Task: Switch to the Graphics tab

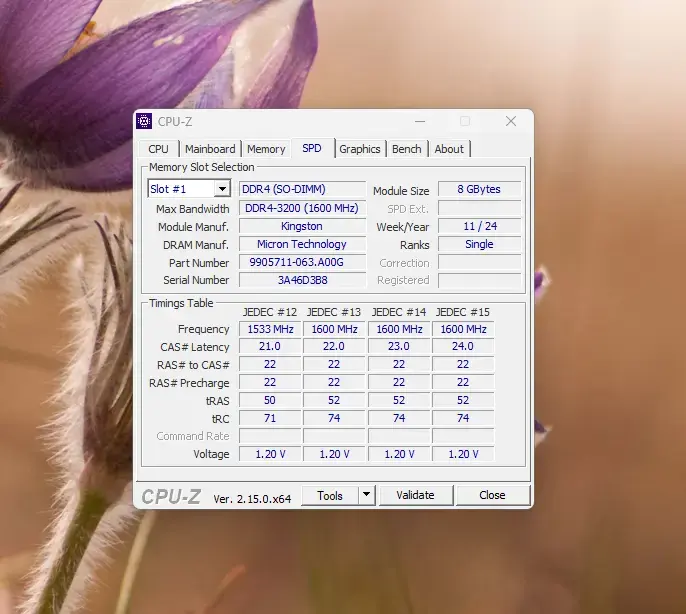Action: coord(360,149)
